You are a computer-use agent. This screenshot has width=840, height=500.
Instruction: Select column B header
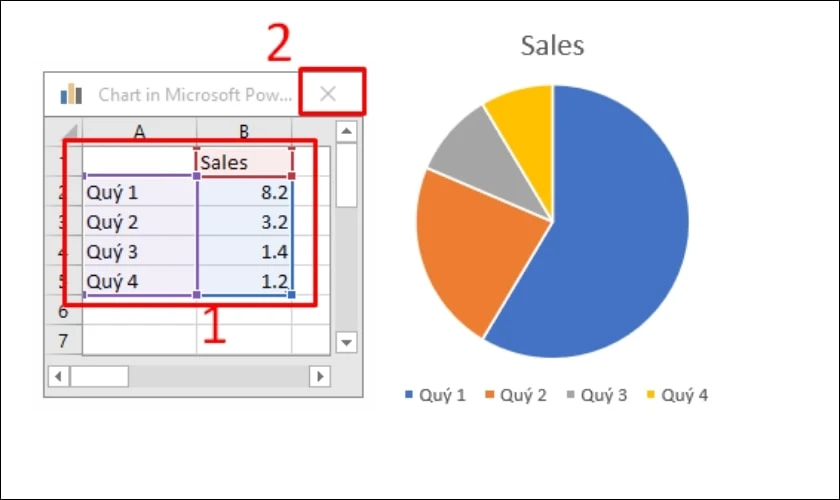click(244, 131)
